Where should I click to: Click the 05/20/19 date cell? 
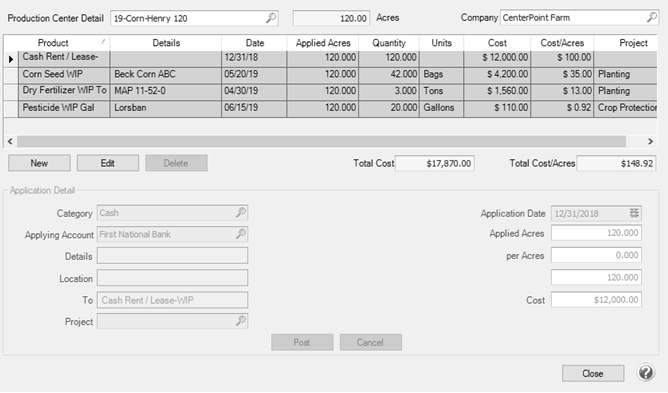click(254, 75)
